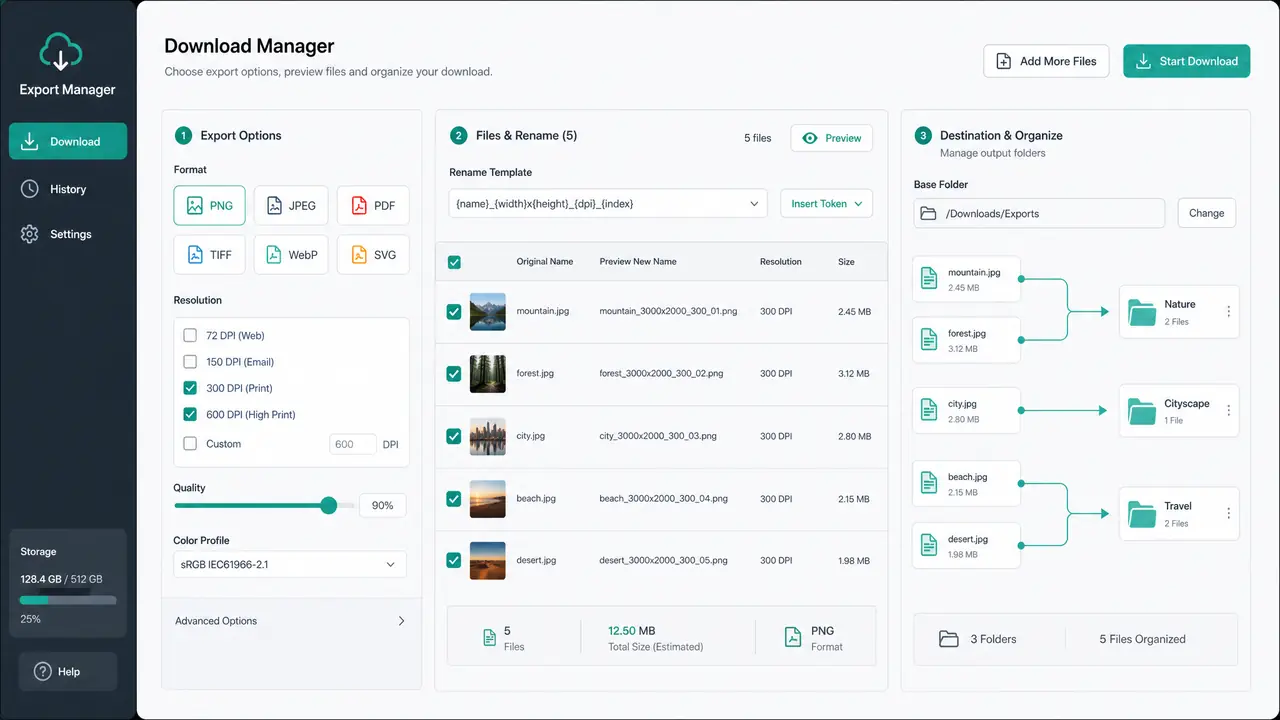The width and height of the screenshot is (1280, 720).
Task: Open the Nature folder options menu
Action: 1228,312
